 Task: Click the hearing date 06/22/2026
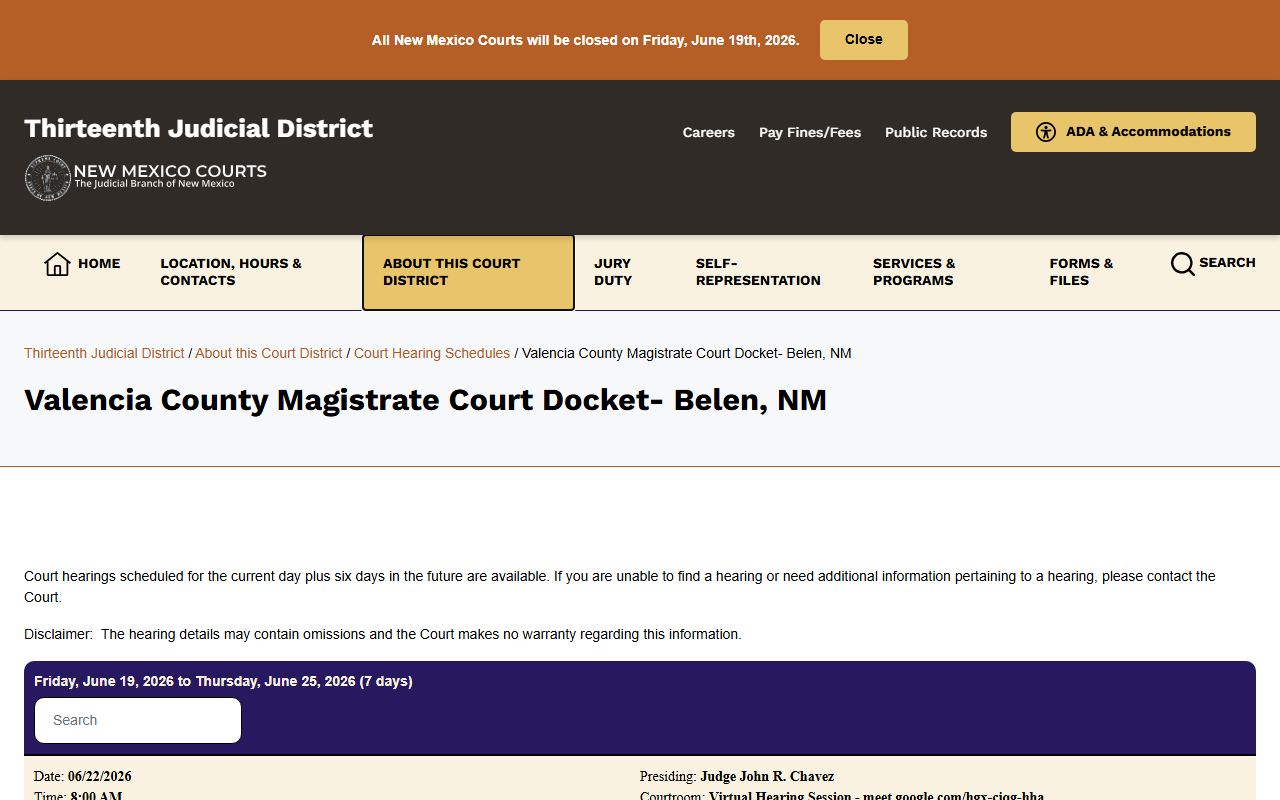pyautogui.click(x=100, y=776)
